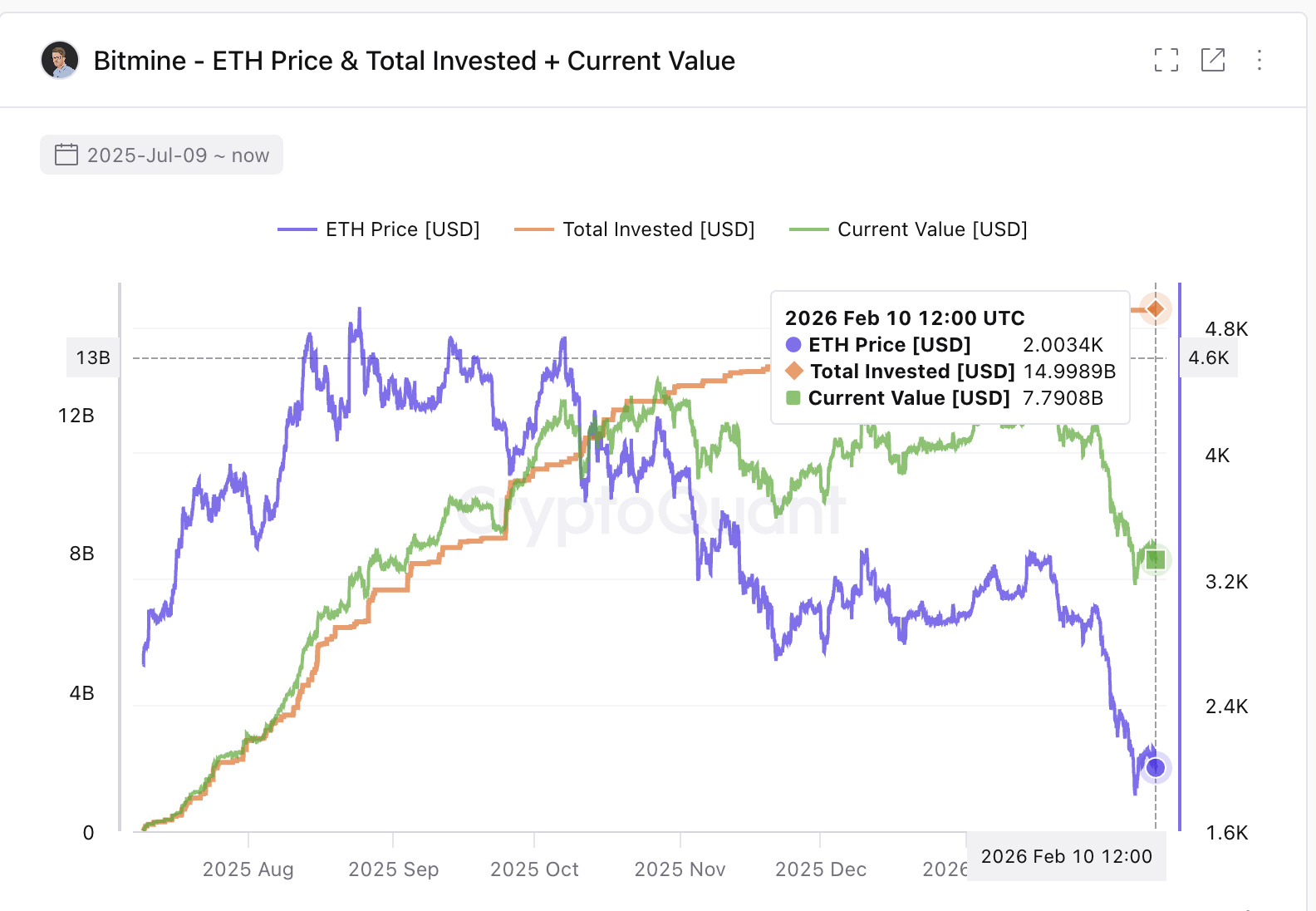Open the chart in a new window
The width and height of the screenshot is (1316, 911).
(x=1213, y=60)
